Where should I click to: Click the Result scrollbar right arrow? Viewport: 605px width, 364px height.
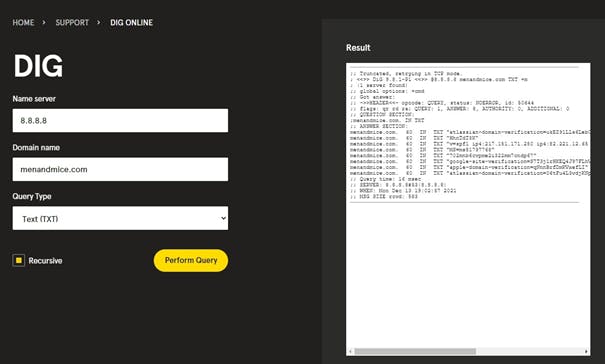click(x=586, y=351)
